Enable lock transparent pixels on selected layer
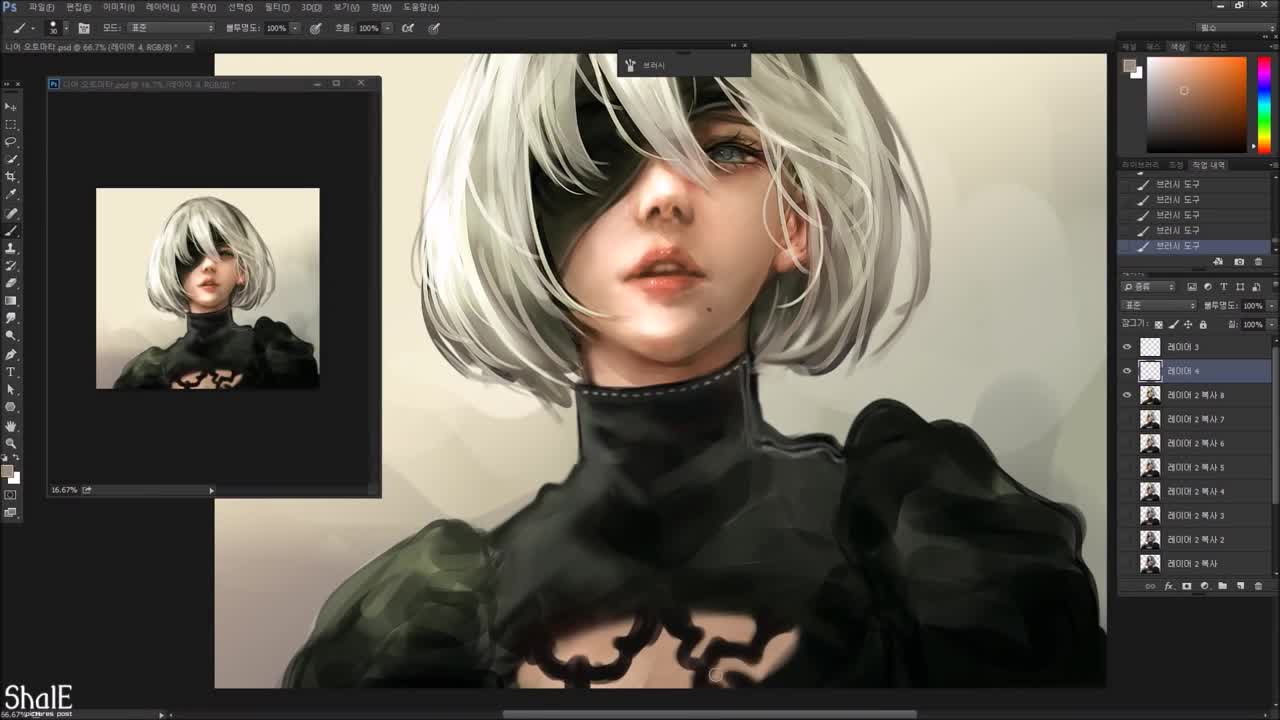This screenshot has width=1280, height=720. coord(1157,324)
